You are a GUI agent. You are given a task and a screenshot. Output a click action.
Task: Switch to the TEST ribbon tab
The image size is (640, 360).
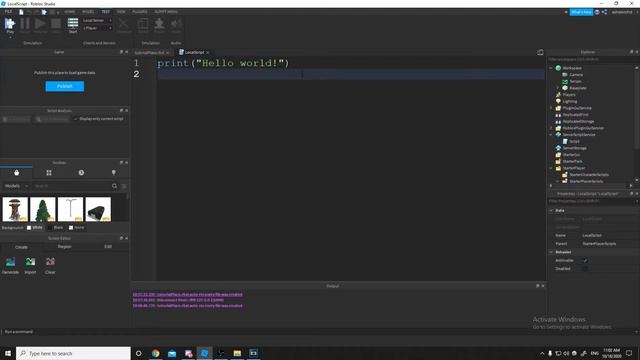[x=105, y=12]
